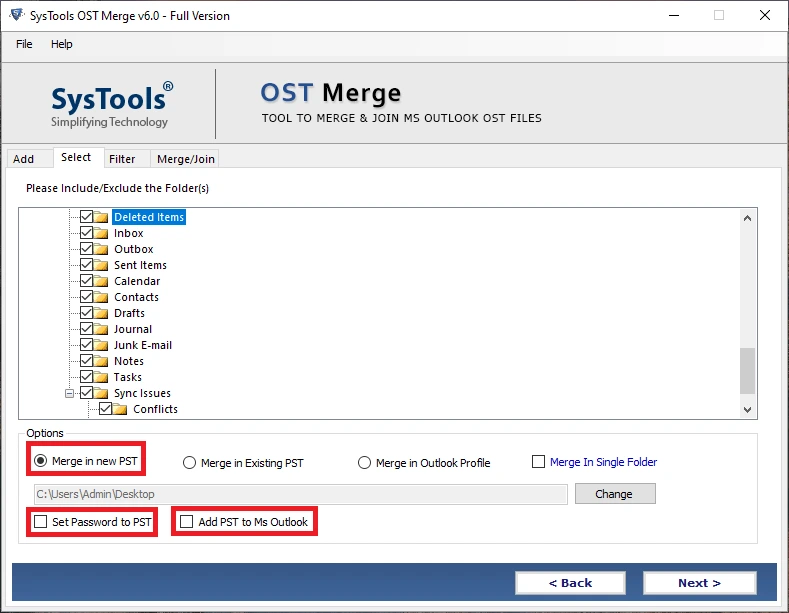This screenshot has height=613, width=789.
Task: Enable Set Password to PST
Action: (40, 521)
